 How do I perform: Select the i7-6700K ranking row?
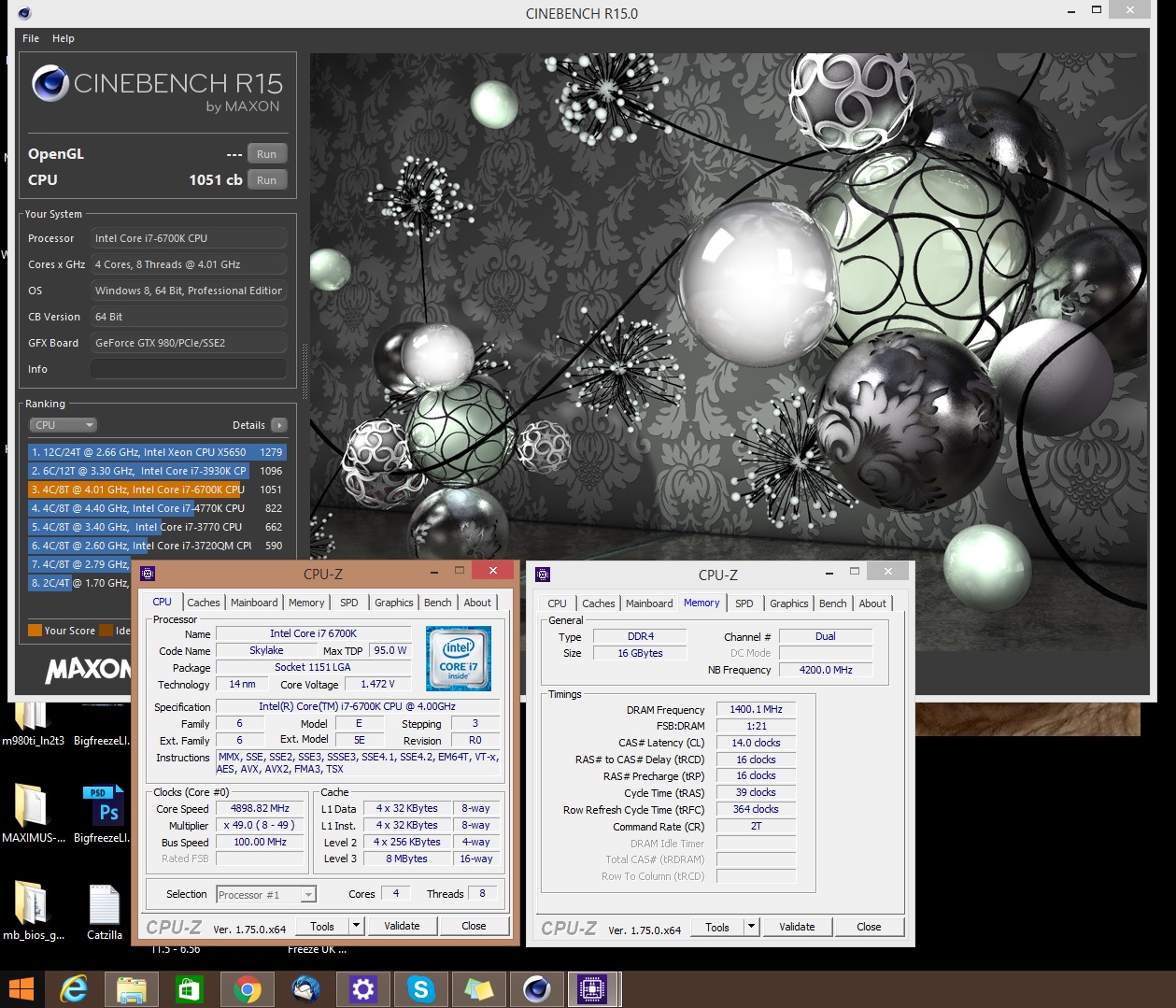pyautogui.click(x=157, y=490)
